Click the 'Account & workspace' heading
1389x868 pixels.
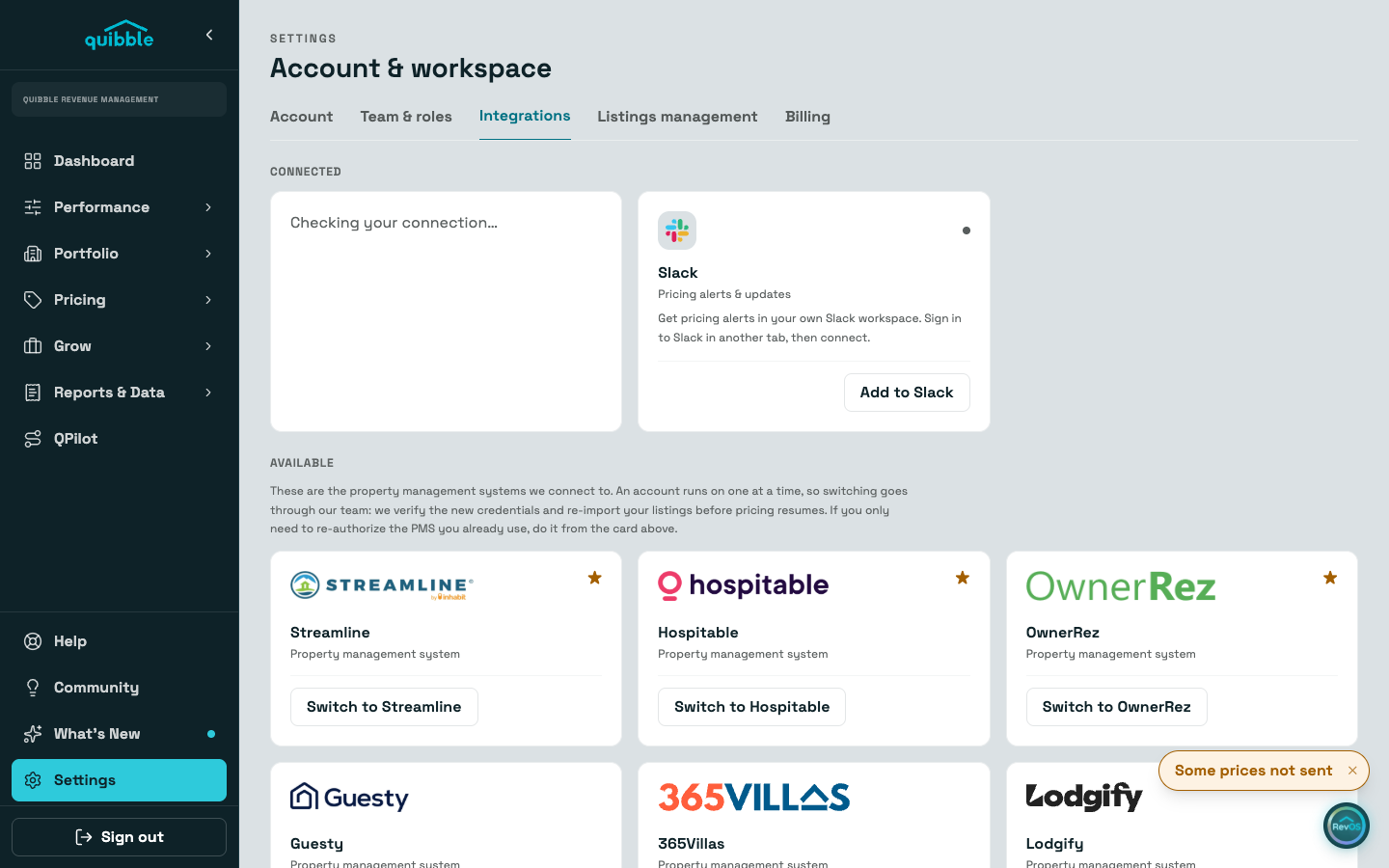411,68
